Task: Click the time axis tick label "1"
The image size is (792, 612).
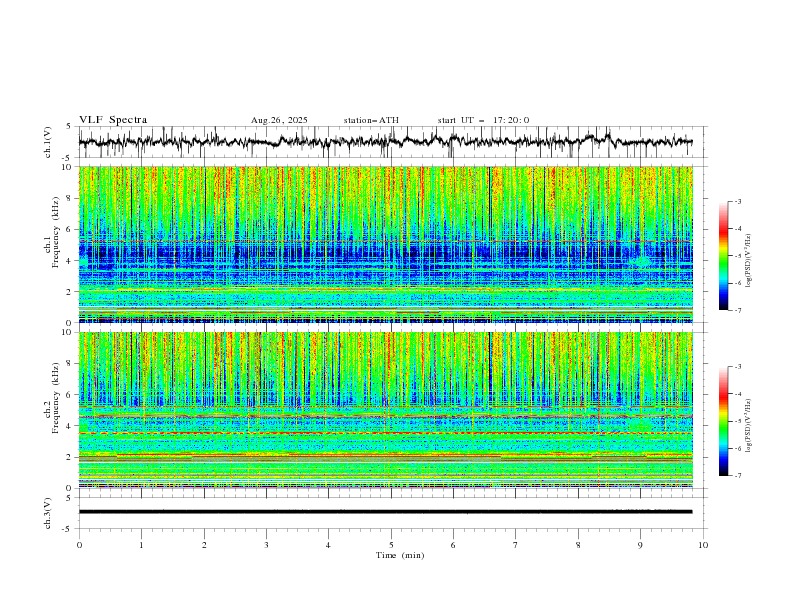Action: (141, 545)
